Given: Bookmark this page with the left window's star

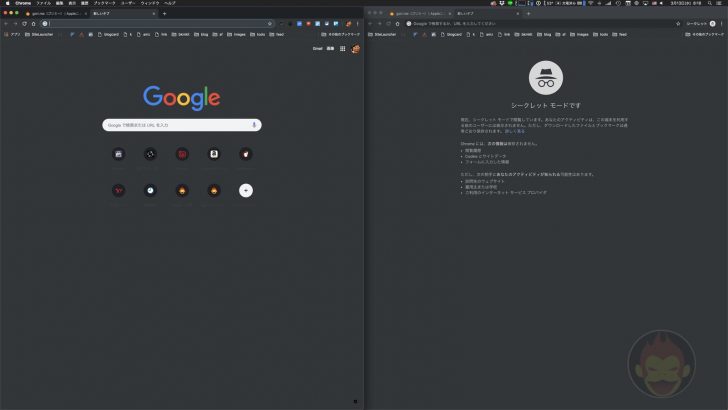Looking at the screenshot, I should click(270, 24).
